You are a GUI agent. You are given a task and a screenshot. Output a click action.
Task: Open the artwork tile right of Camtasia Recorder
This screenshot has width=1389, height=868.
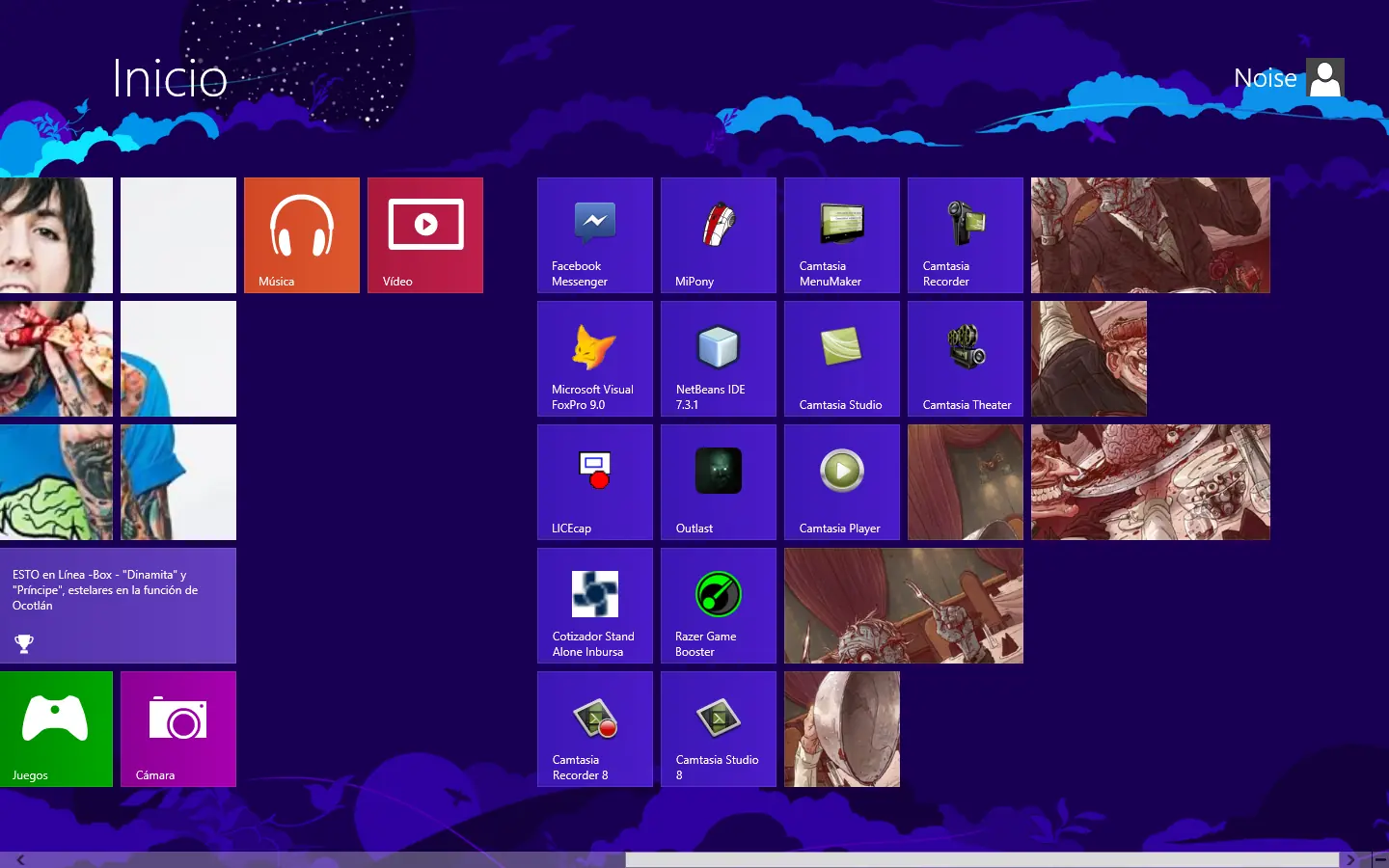[1151, 235]
